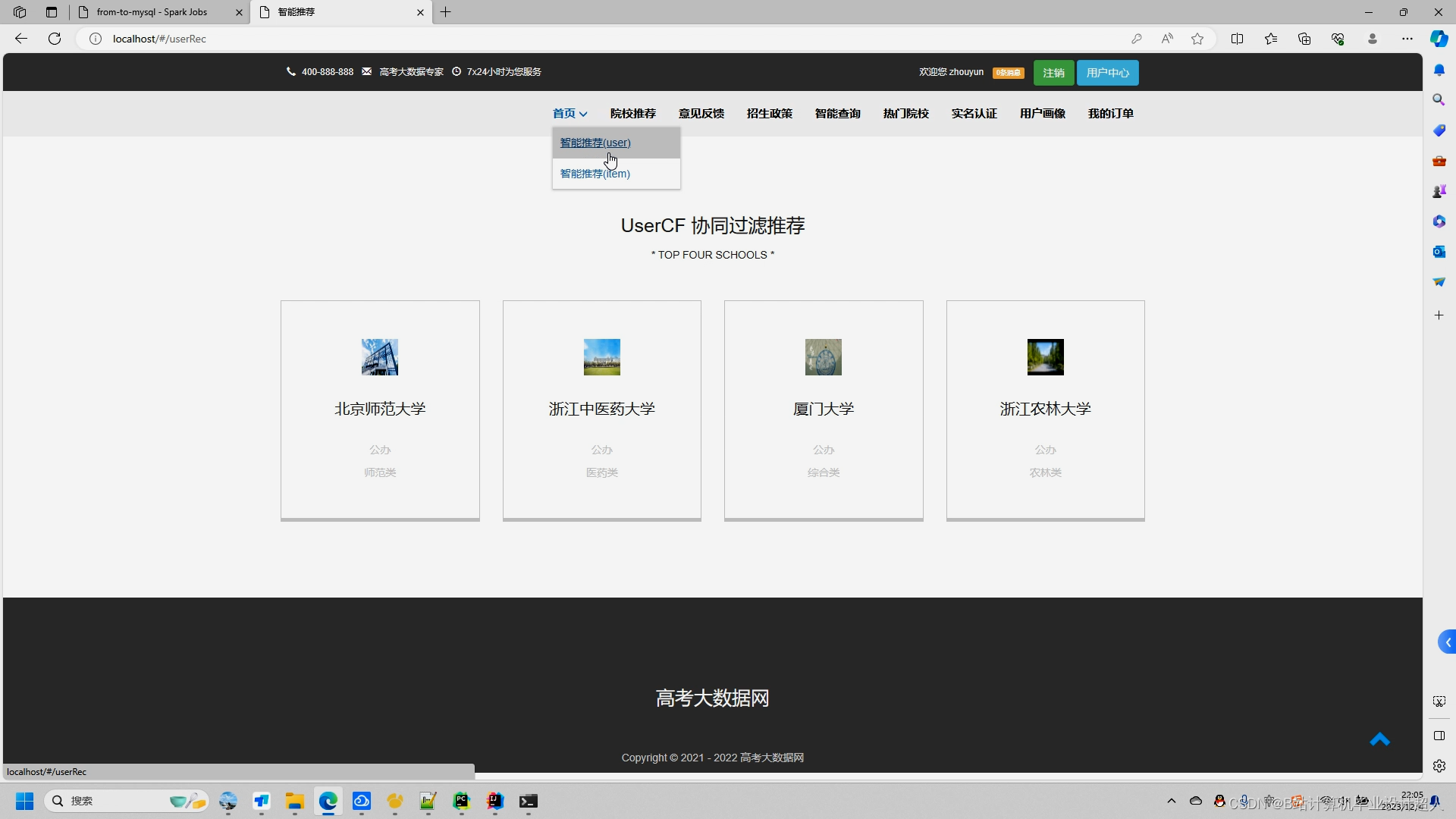Viewport: 1456px width, 819px height.
Task: Go to 用户画像 page
Action: tap(1042, 113)
